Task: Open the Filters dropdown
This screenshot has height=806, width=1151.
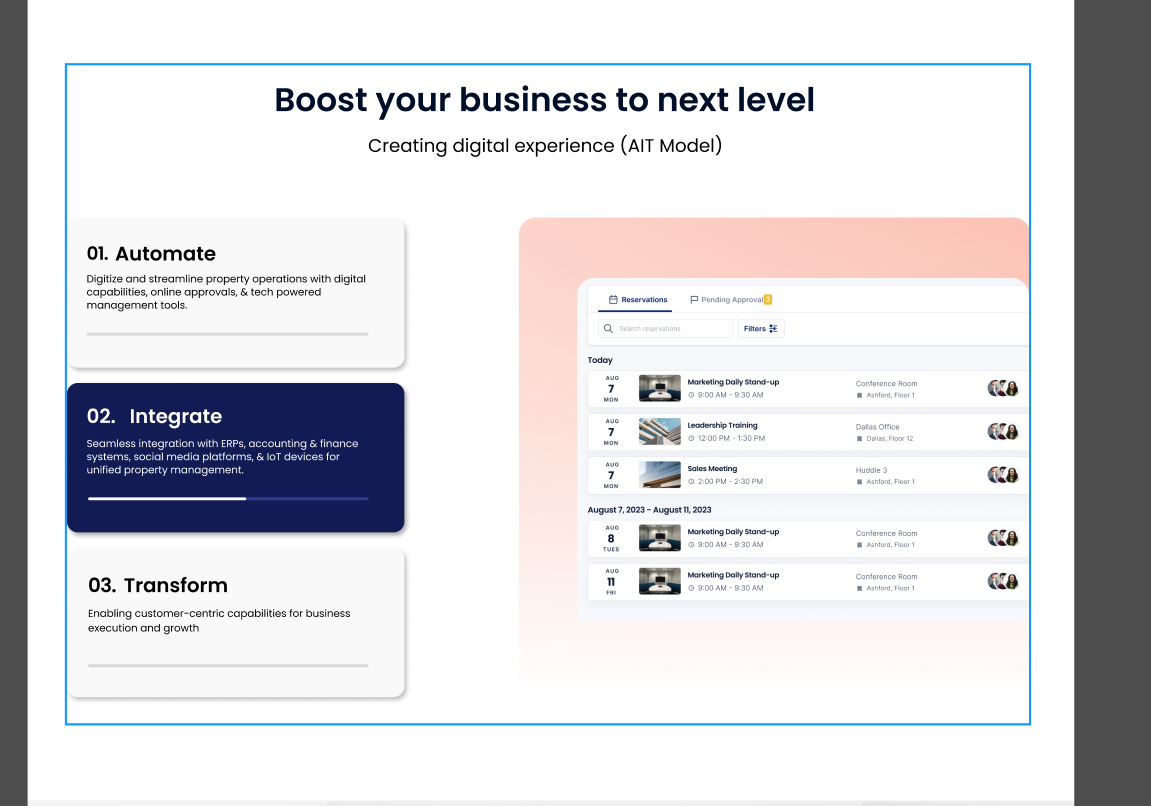Action: pyautogui.click(x=761, y=328)
